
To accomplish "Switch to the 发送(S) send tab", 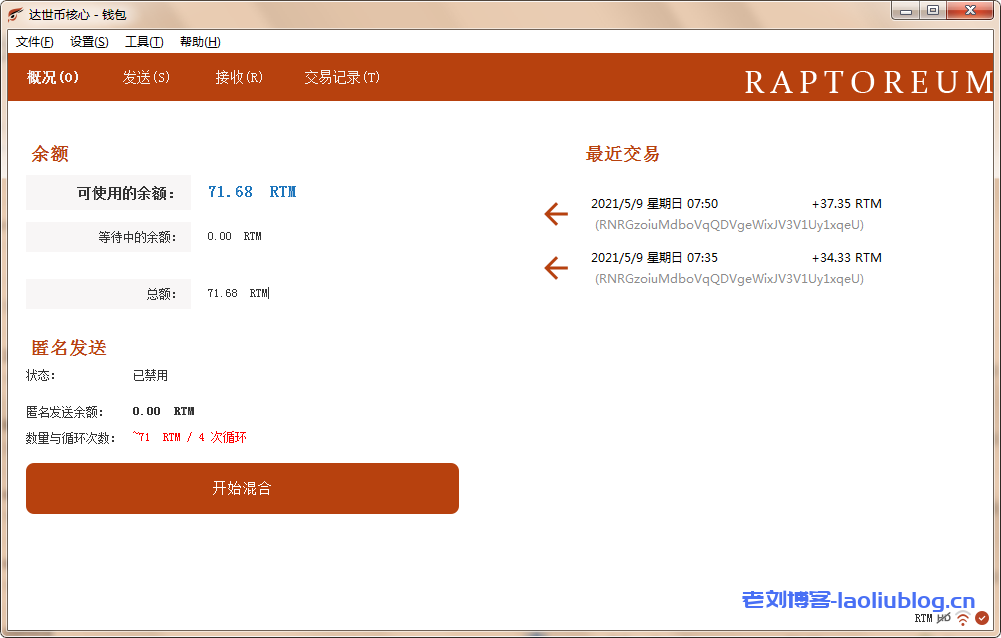I will (146, 78).
